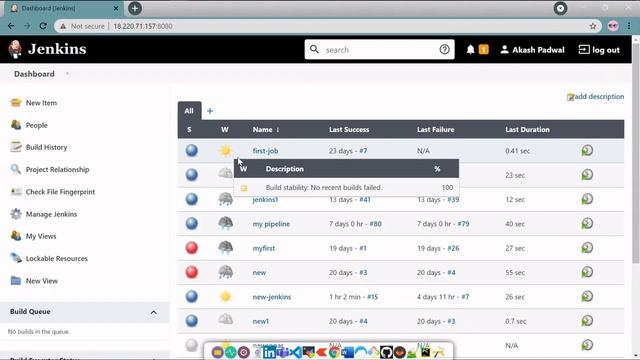Add a new view with the plus tab

(210, 111)
